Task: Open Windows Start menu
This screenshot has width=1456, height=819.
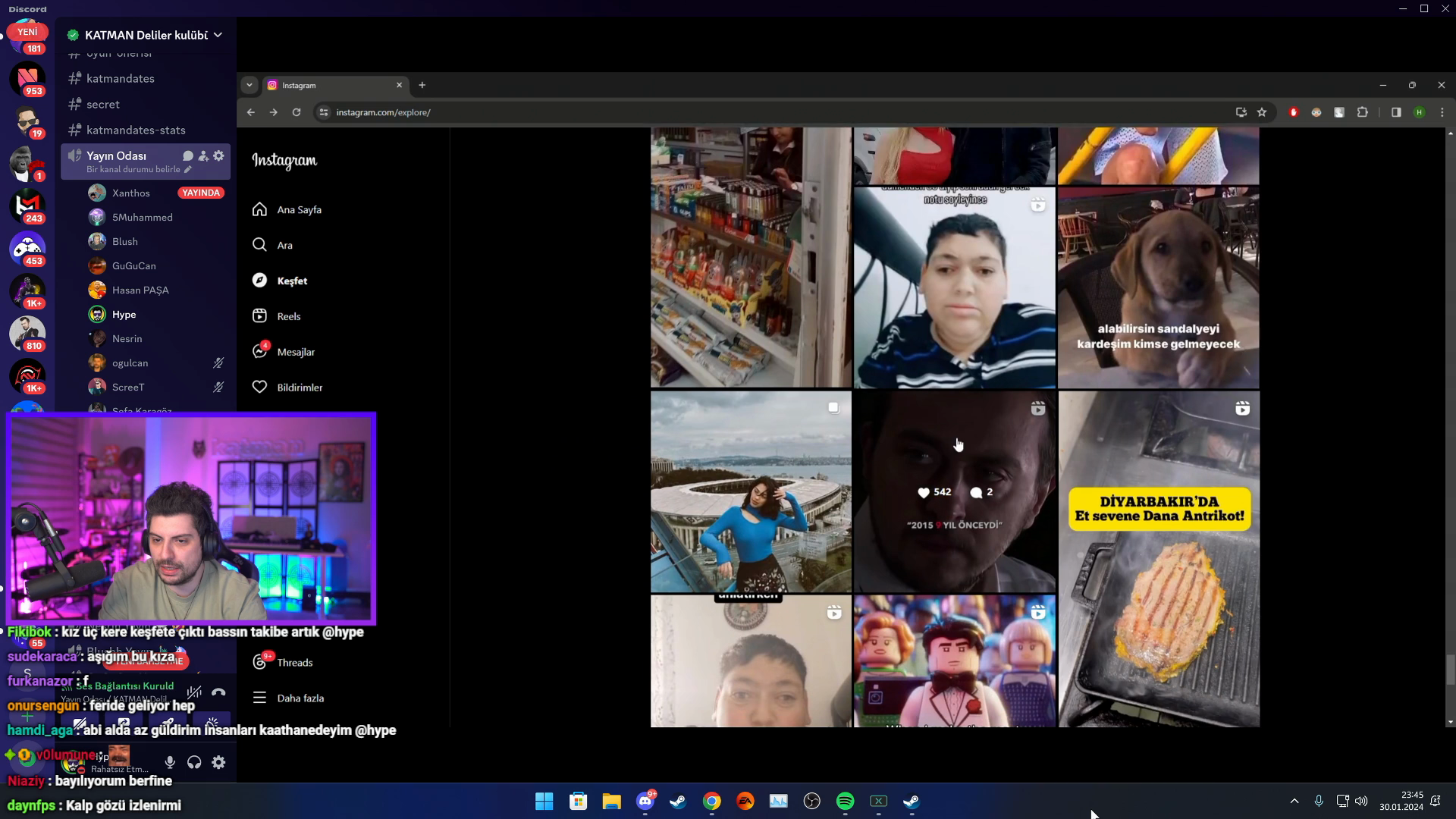Action: 544,801
